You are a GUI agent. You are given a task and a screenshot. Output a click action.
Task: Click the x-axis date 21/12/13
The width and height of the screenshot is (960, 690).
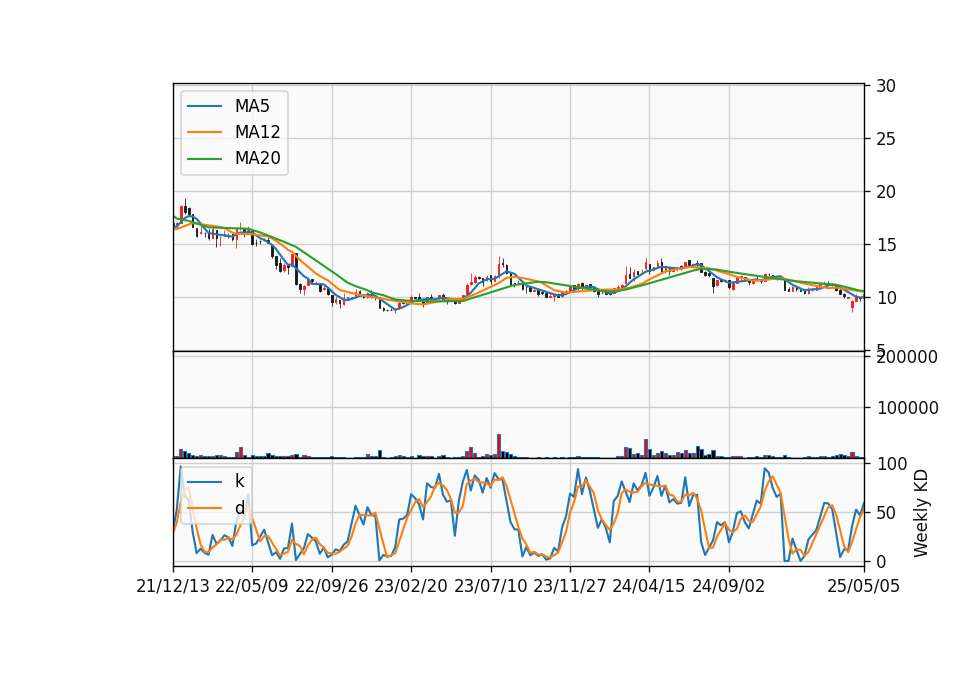coord(173,586)
